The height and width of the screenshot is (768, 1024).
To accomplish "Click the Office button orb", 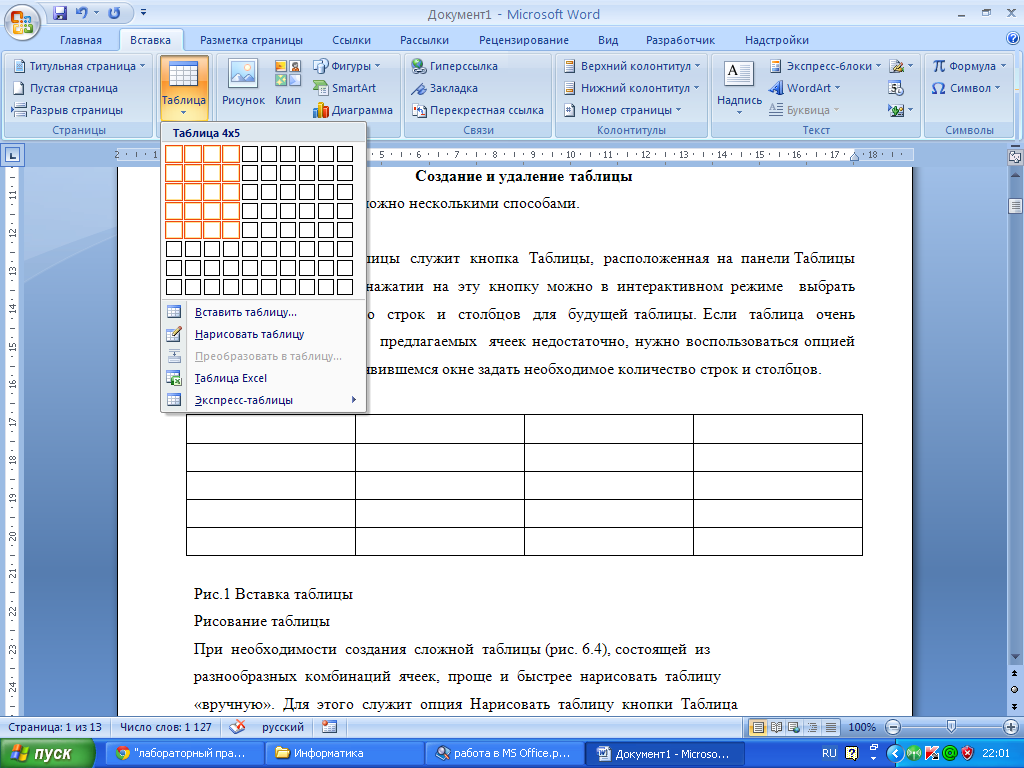I will click(x=22, y=22).
